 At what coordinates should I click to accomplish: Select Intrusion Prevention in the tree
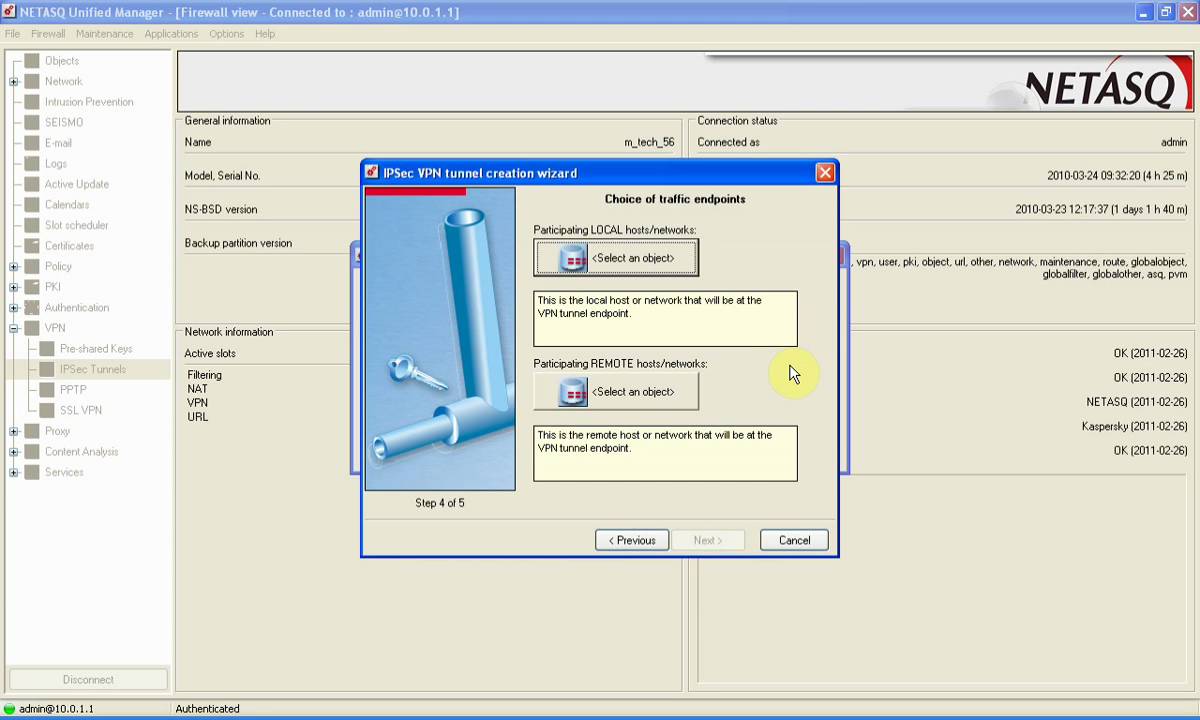point(89,102)
